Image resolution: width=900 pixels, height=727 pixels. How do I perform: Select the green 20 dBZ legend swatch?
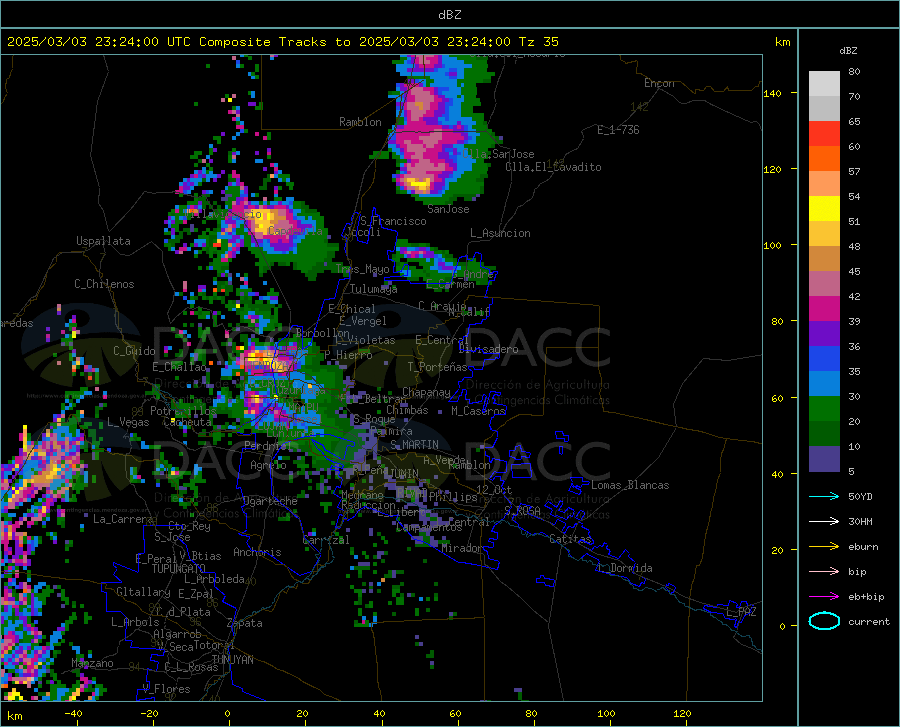click(824, 409)
